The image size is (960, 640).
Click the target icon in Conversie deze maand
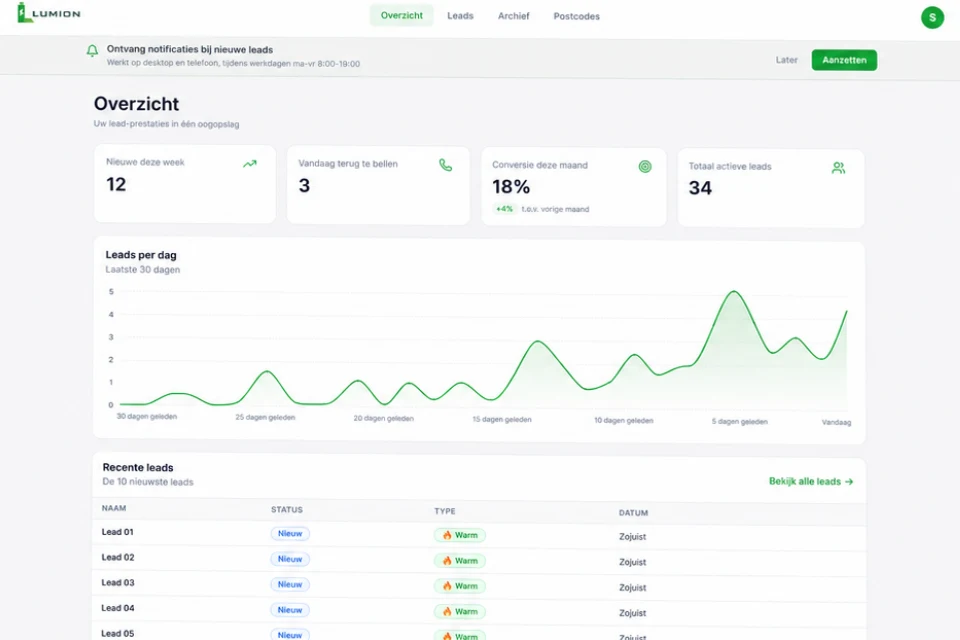(x=645, y=167)
